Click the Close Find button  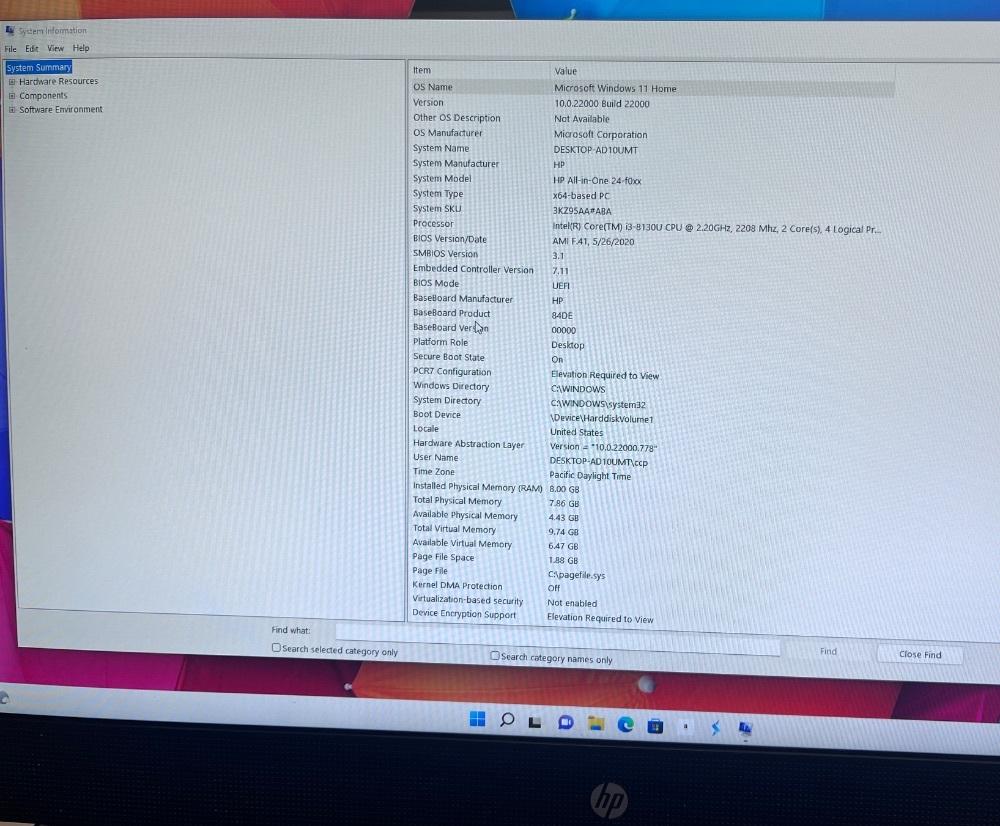tap(920, 655)
